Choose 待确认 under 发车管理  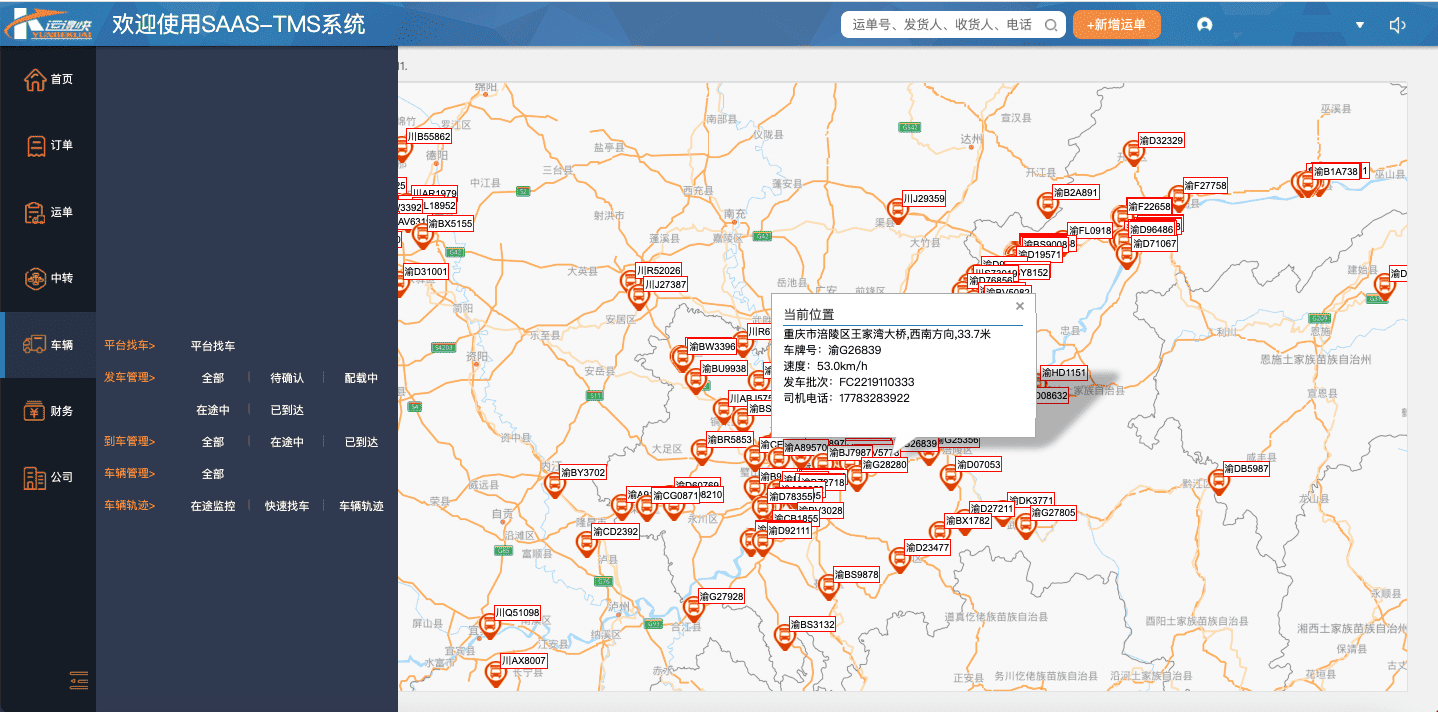(287, 378)
